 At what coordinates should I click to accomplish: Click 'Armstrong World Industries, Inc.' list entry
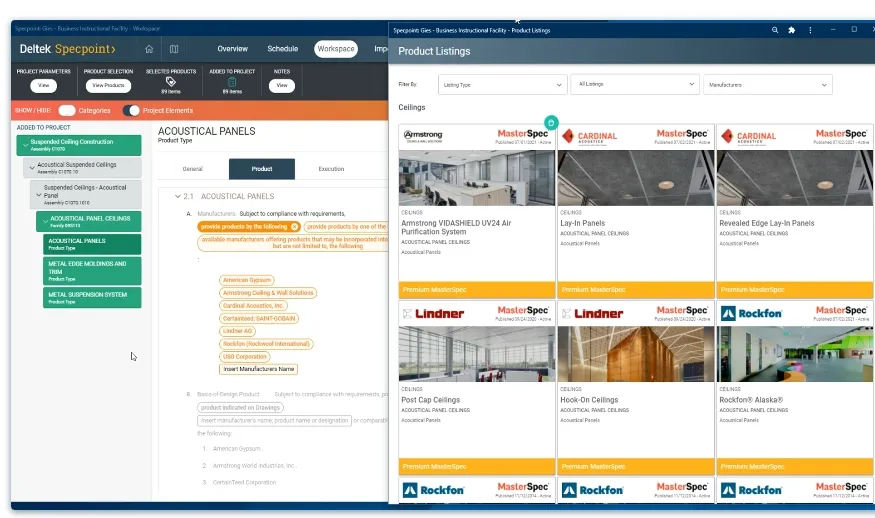point(254,466)
